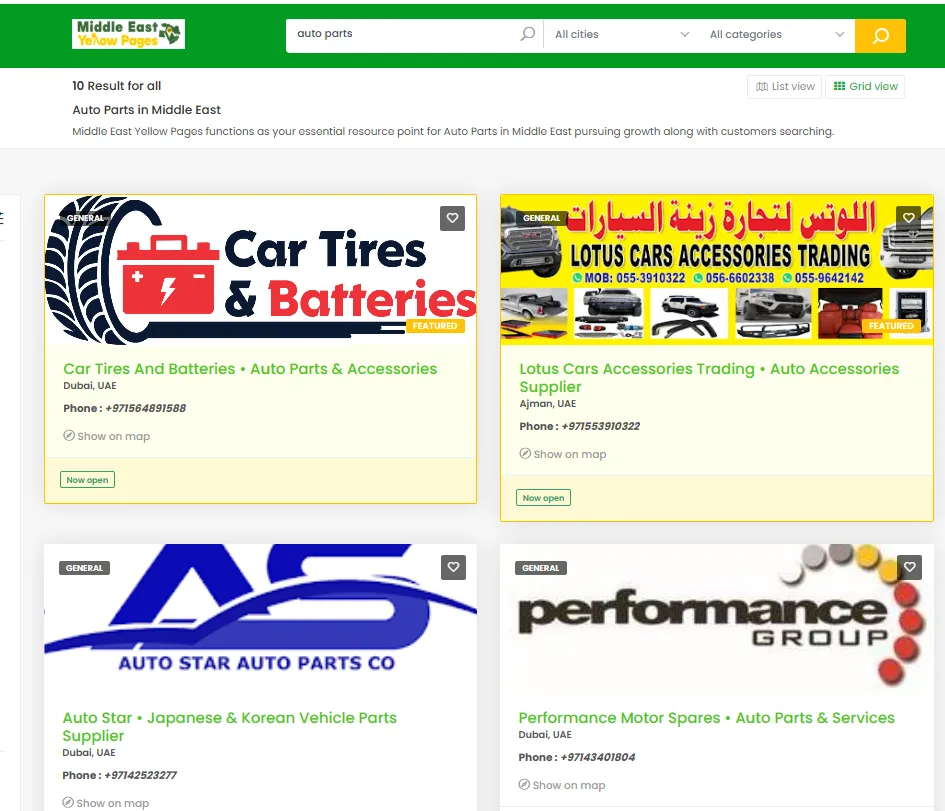The width and height of the screenshot is (945, 811).
Task: Open Car Tires & Batteries banner image
Action: click(260, 270)
